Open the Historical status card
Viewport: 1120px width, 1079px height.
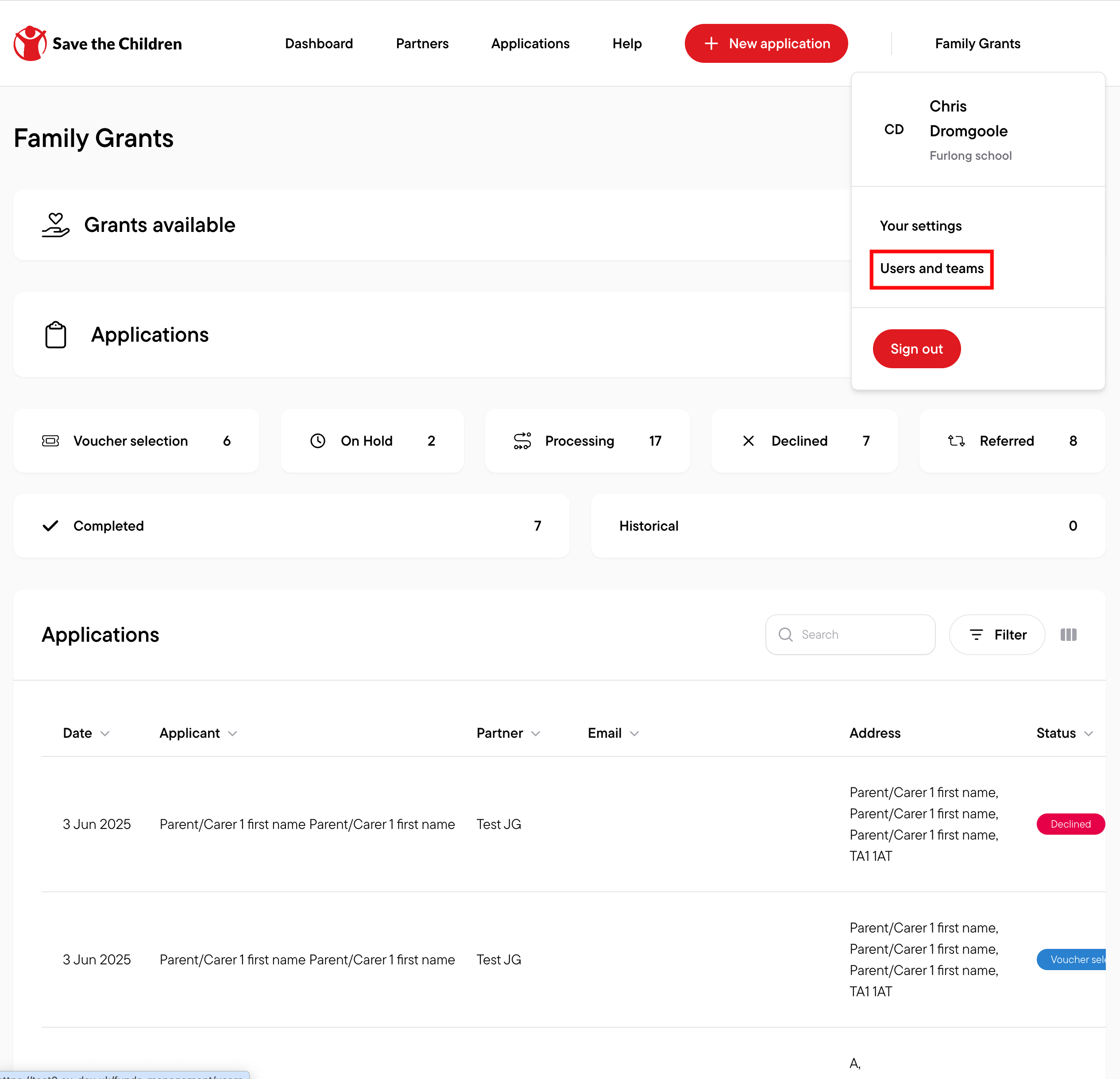point(848,525)
